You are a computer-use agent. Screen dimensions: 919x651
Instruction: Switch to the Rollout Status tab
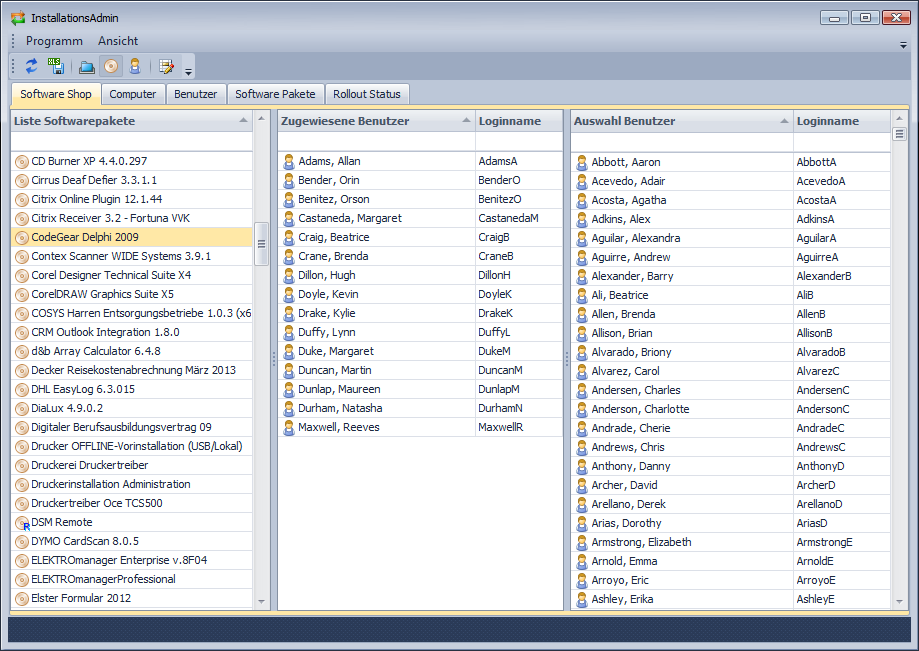click(367, 94)
